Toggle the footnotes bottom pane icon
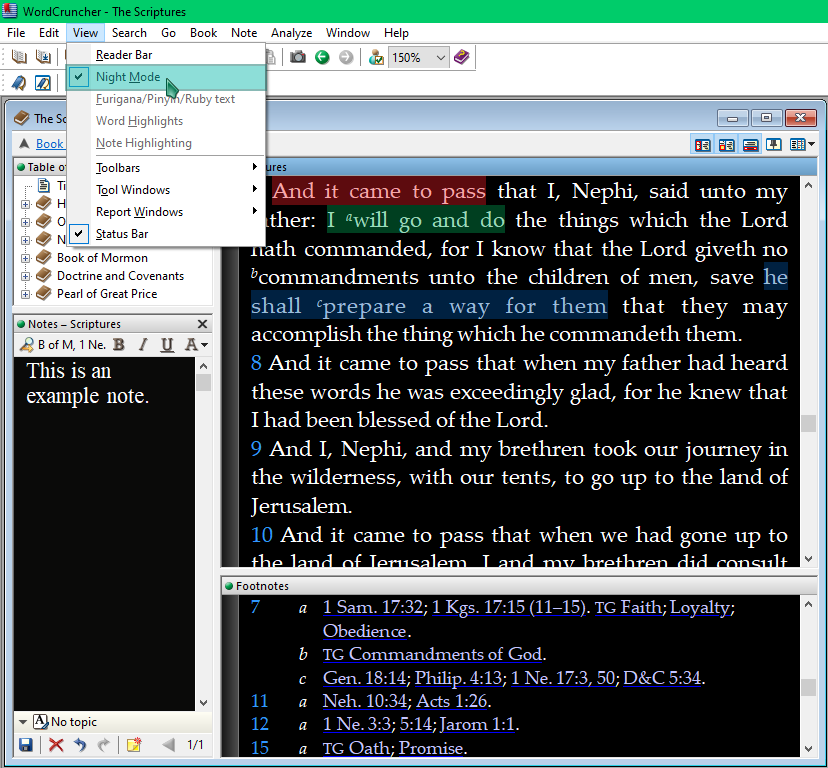 click(750, 145)
